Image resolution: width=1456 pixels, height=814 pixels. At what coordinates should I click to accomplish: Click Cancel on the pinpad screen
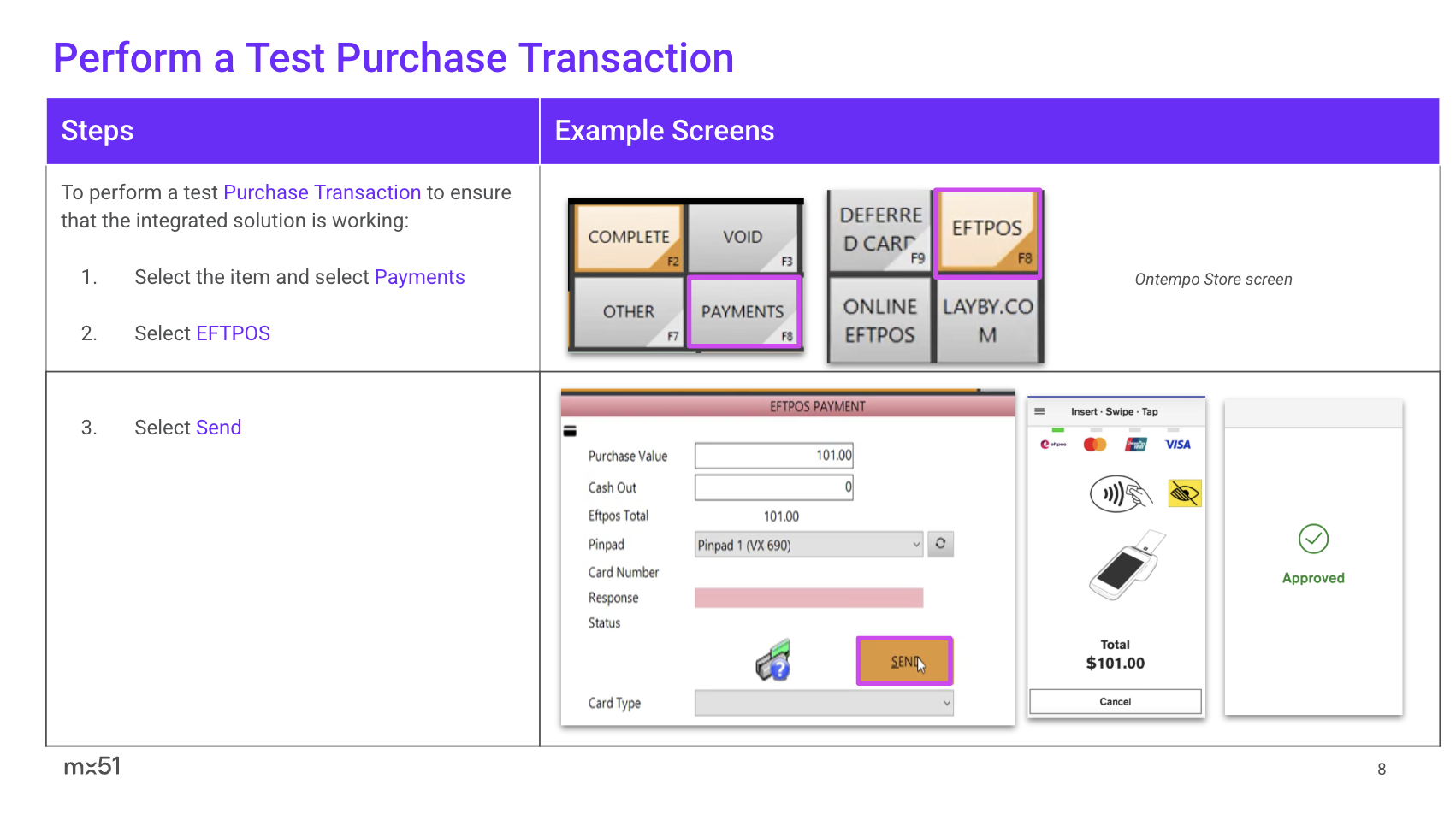(1115, 701)
